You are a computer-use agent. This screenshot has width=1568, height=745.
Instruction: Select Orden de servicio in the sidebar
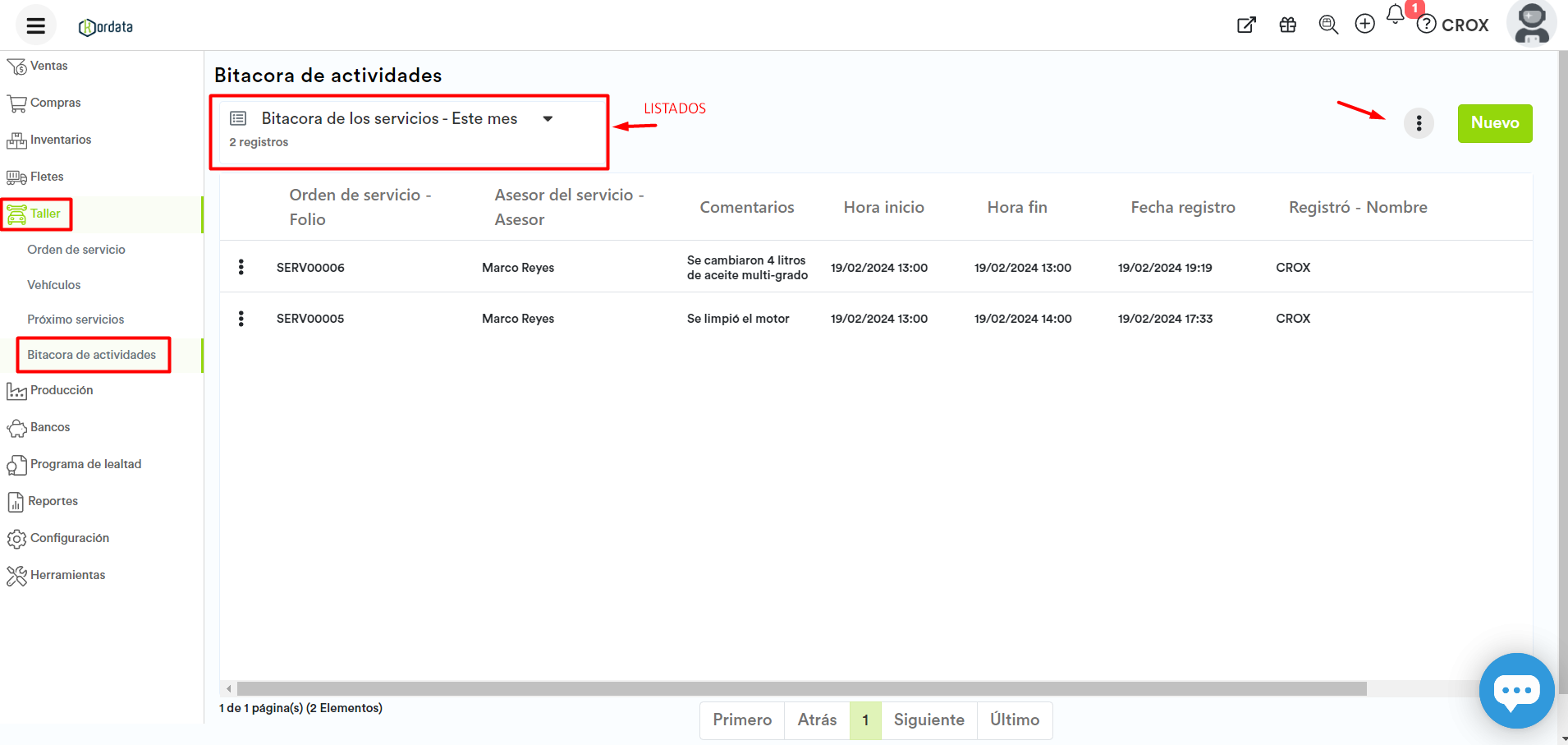(76, 250)
